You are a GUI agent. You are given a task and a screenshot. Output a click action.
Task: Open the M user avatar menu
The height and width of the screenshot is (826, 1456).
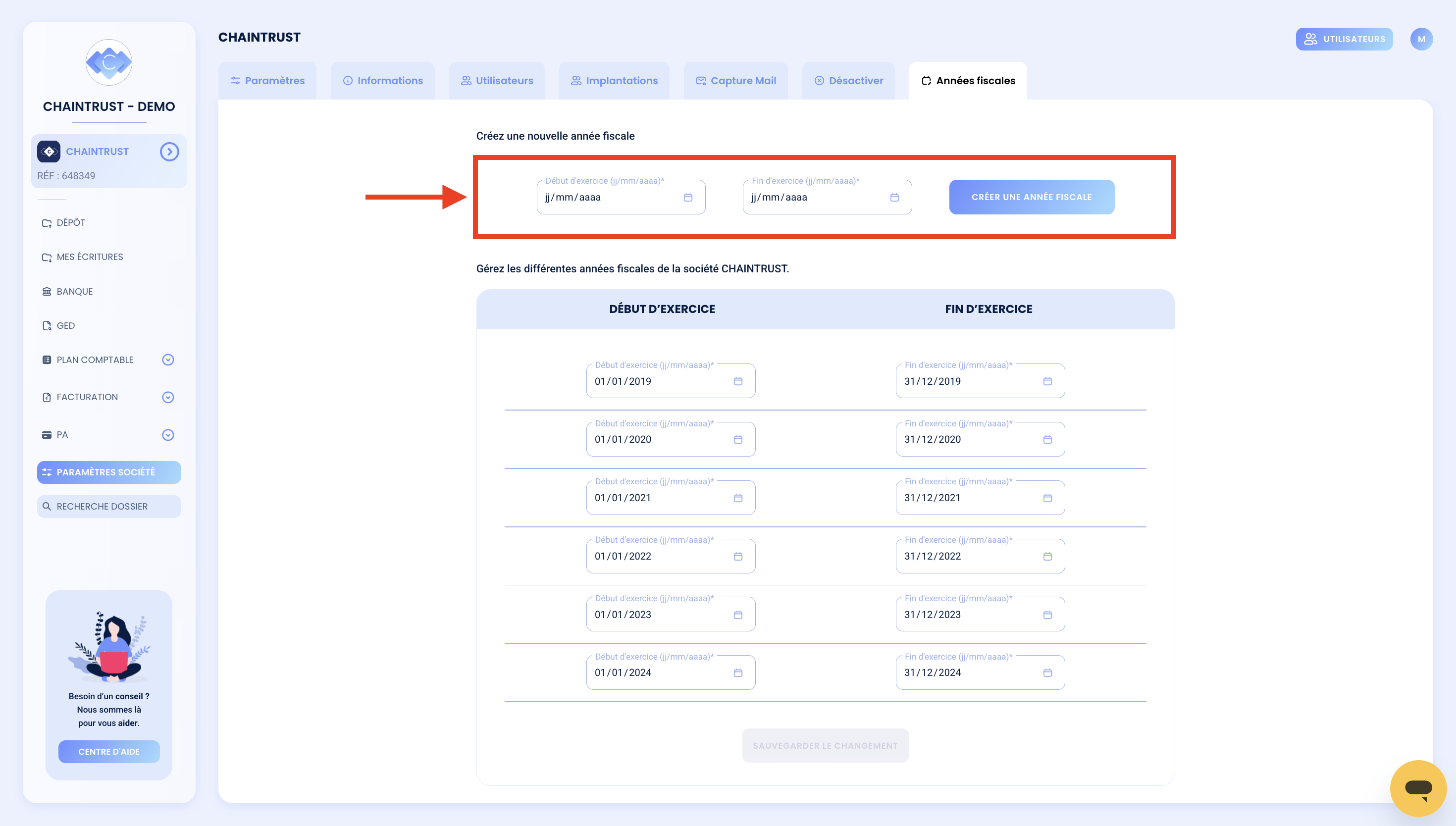click(x=1421, y=39)
